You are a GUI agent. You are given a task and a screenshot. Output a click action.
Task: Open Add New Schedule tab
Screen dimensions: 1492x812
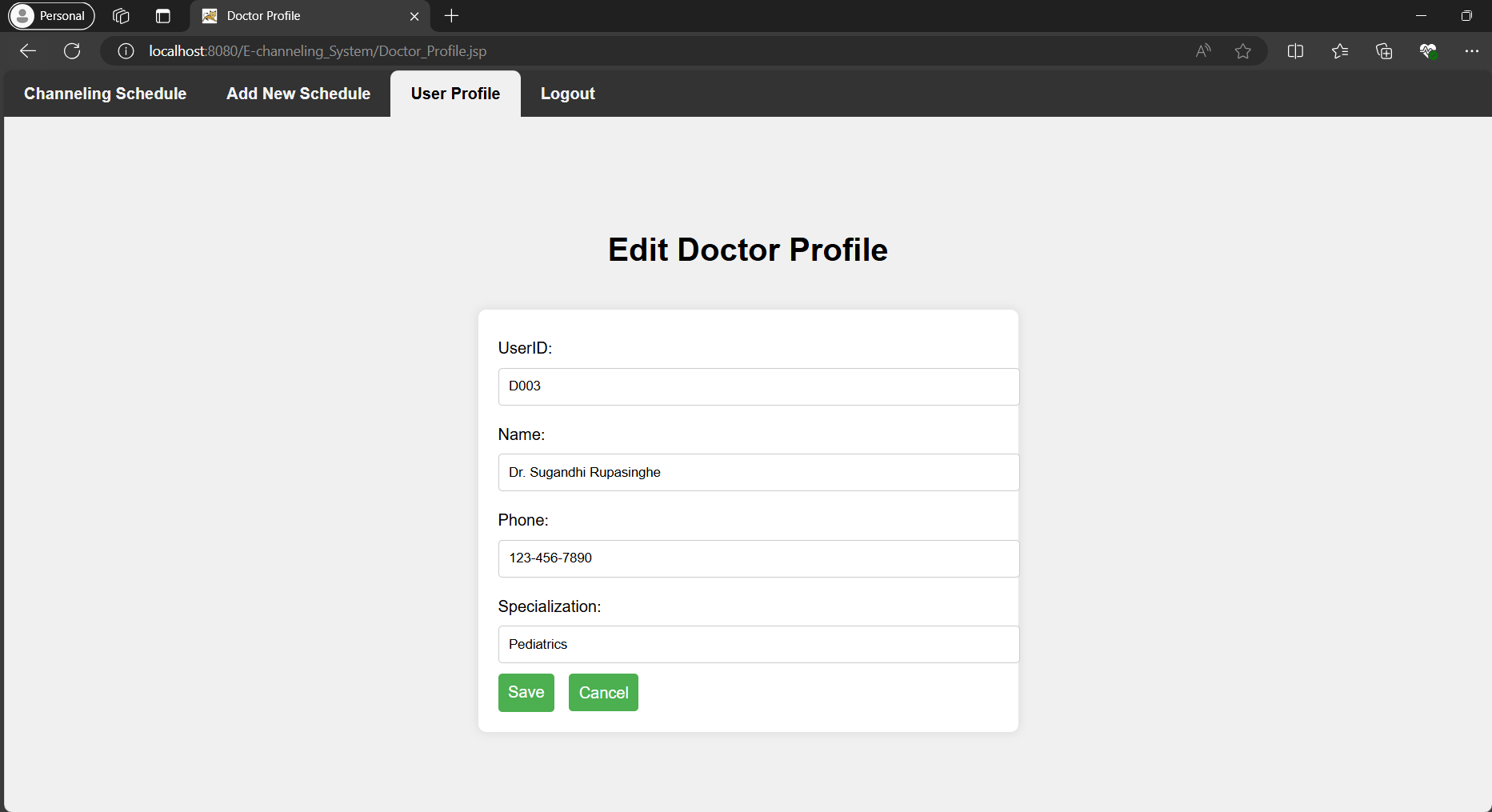coord(298,94)
